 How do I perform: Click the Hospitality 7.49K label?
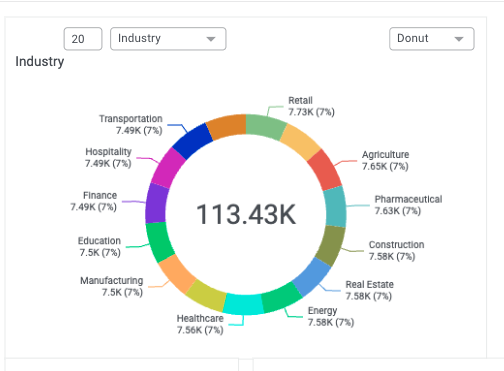(108, 157)
